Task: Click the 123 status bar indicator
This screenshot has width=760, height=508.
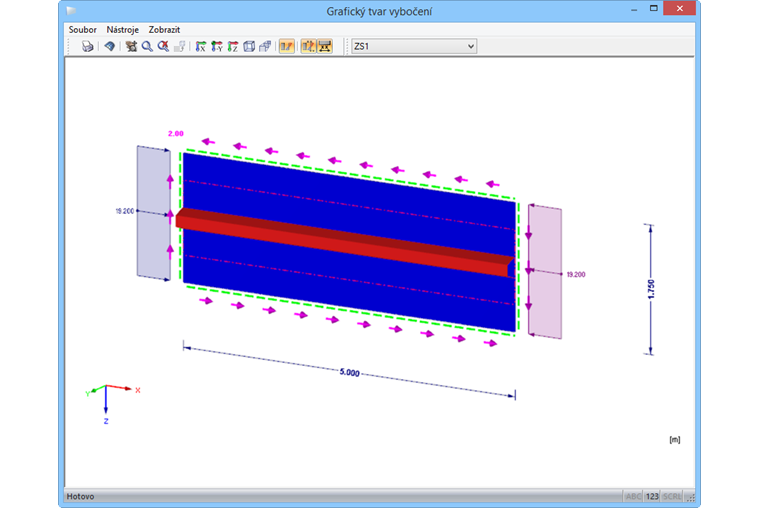Action: [652, 496]
